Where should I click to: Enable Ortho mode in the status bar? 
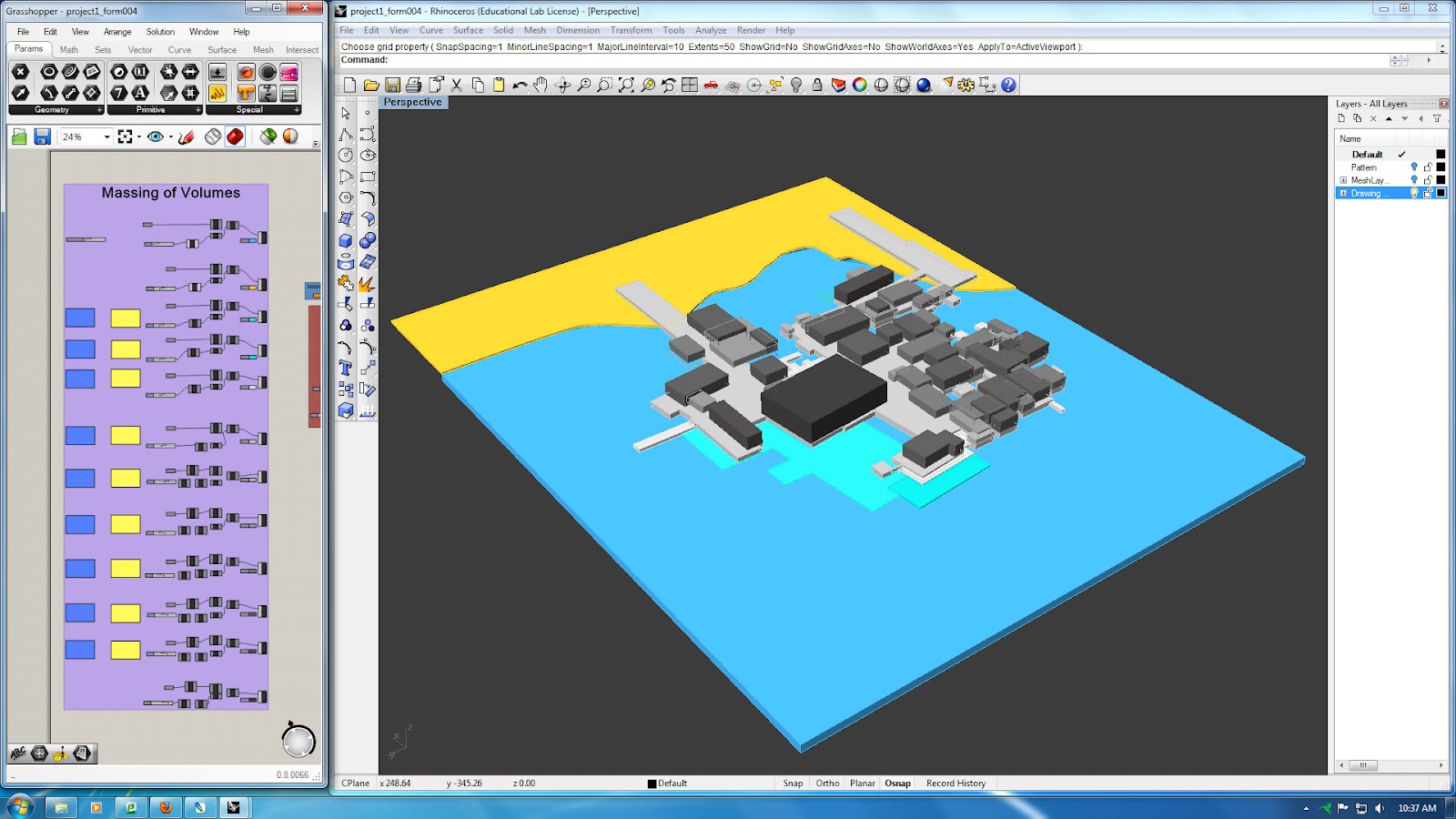(827, 783)
